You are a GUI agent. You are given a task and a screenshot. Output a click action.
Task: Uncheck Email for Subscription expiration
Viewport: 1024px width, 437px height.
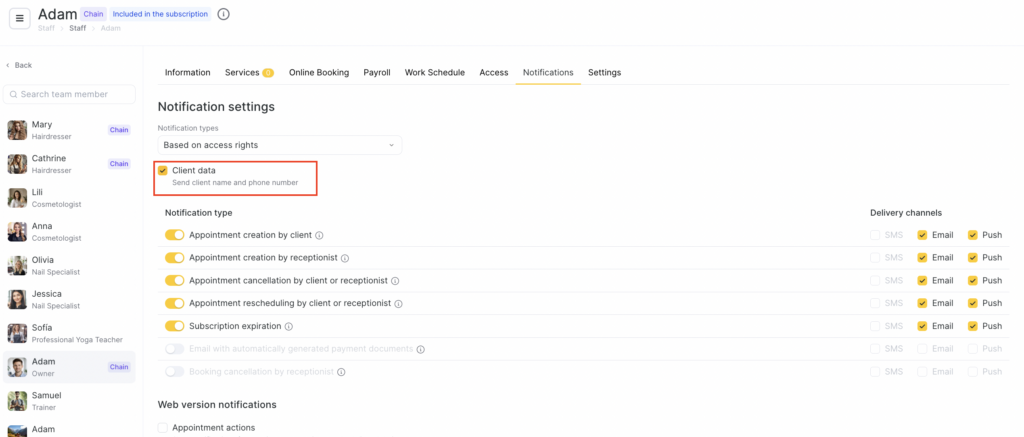(922, 326)
